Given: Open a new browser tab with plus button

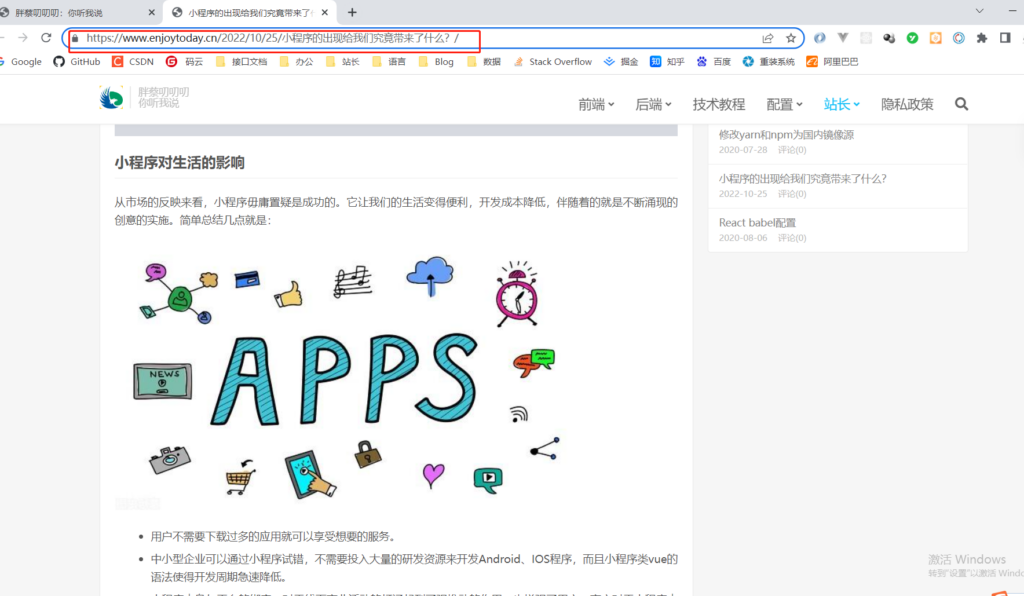Looking at the screenshot, I should coord(352,12).
